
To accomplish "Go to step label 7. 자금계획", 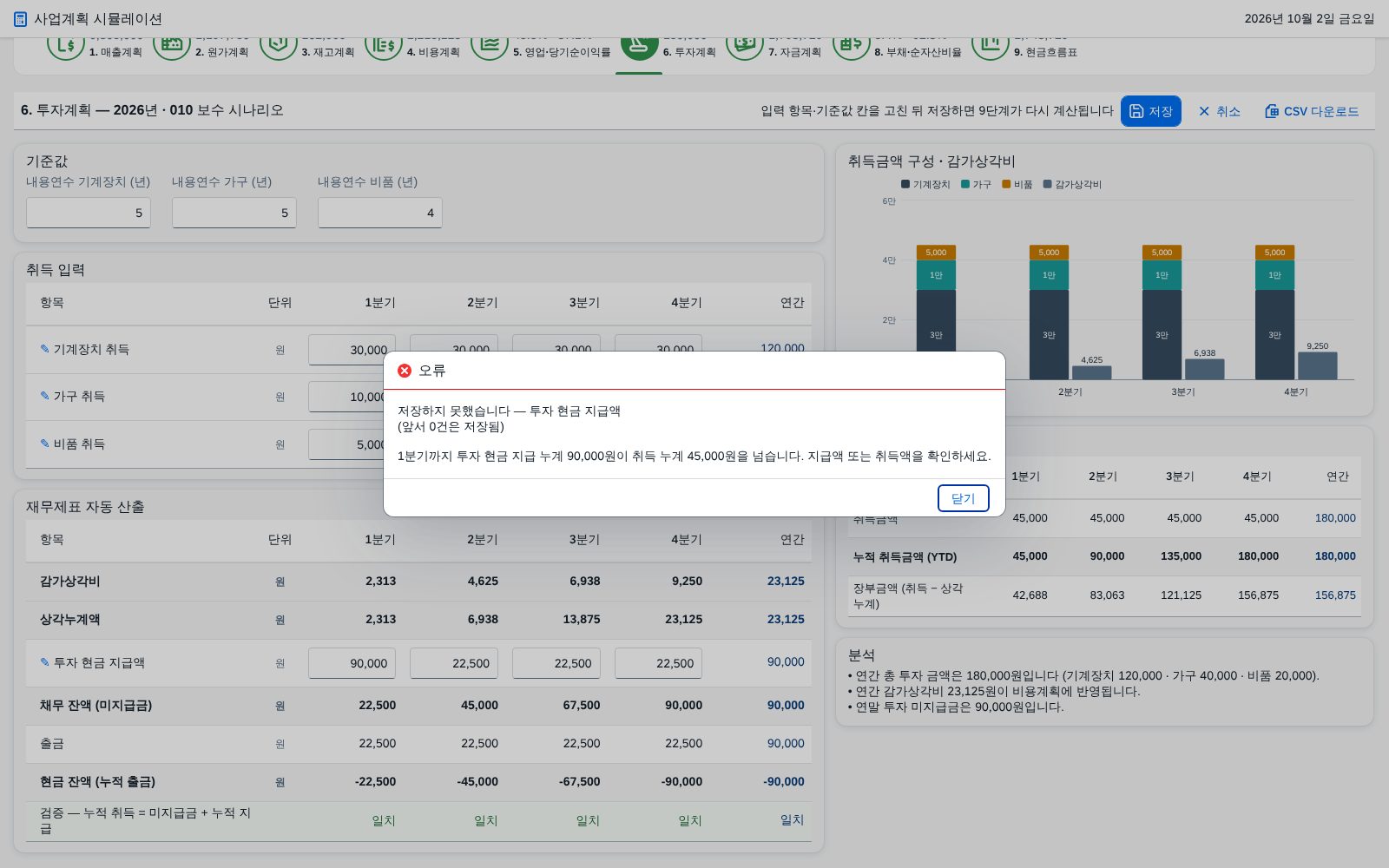I will [794, 52].
